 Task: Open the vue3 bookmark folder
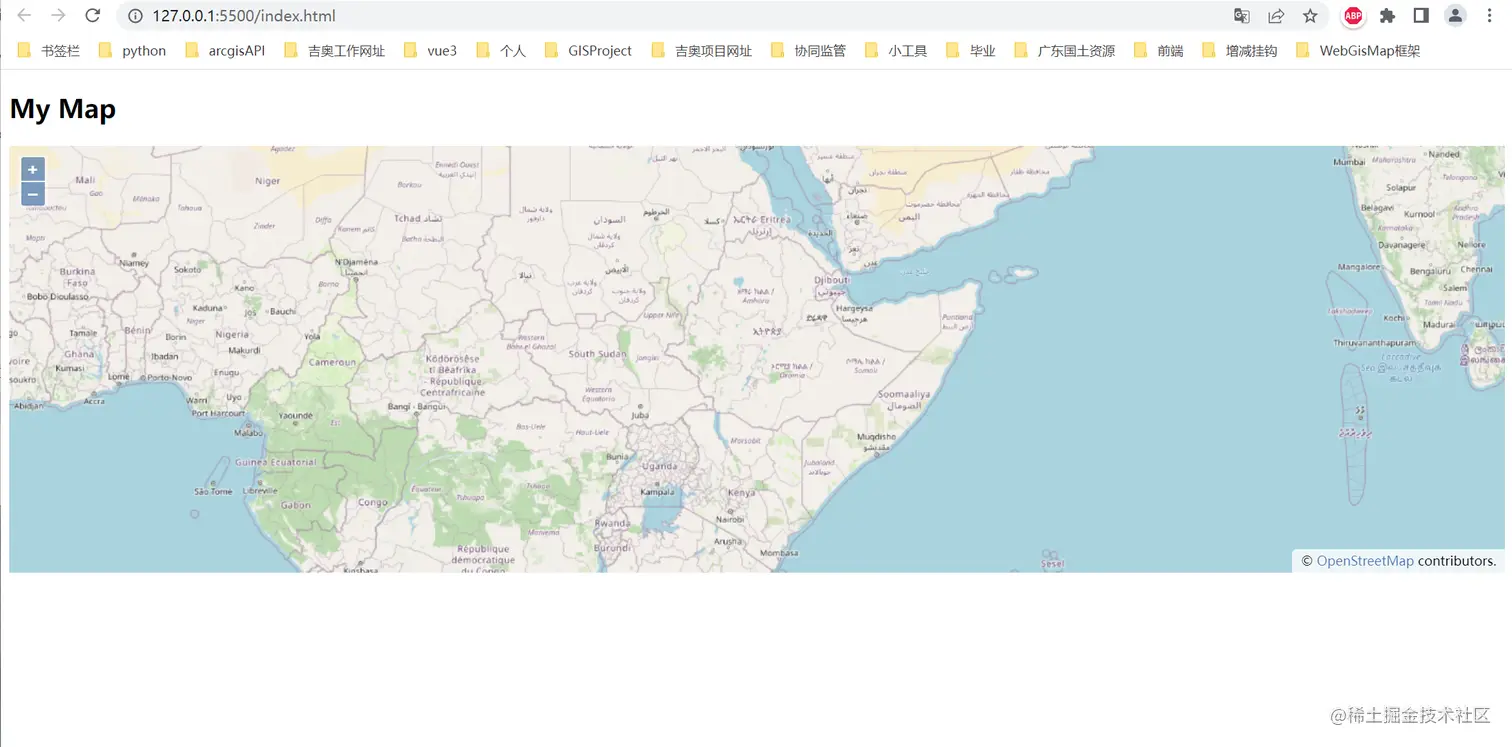[430, 51]
